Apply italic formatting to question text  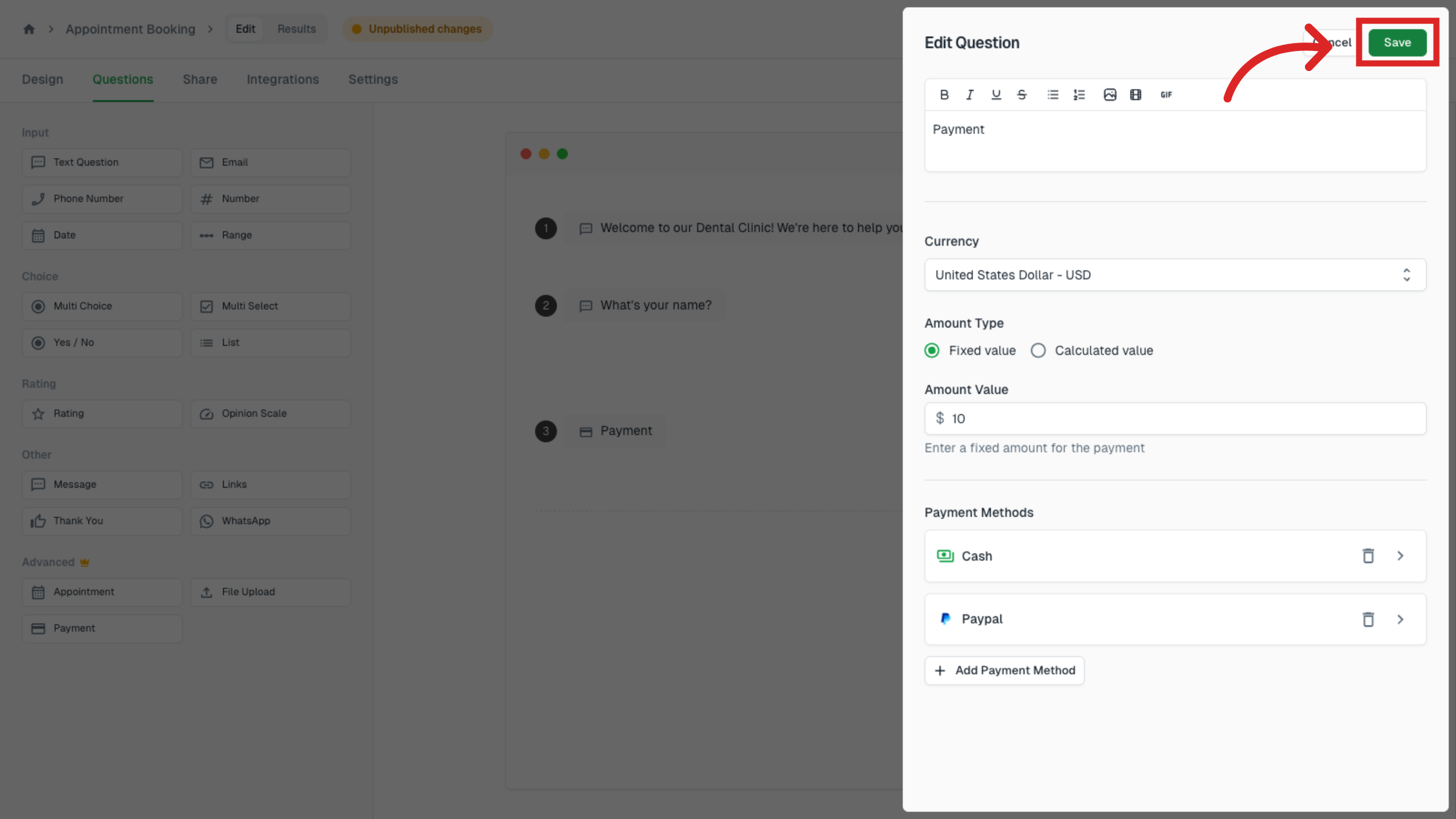(970, 95)
